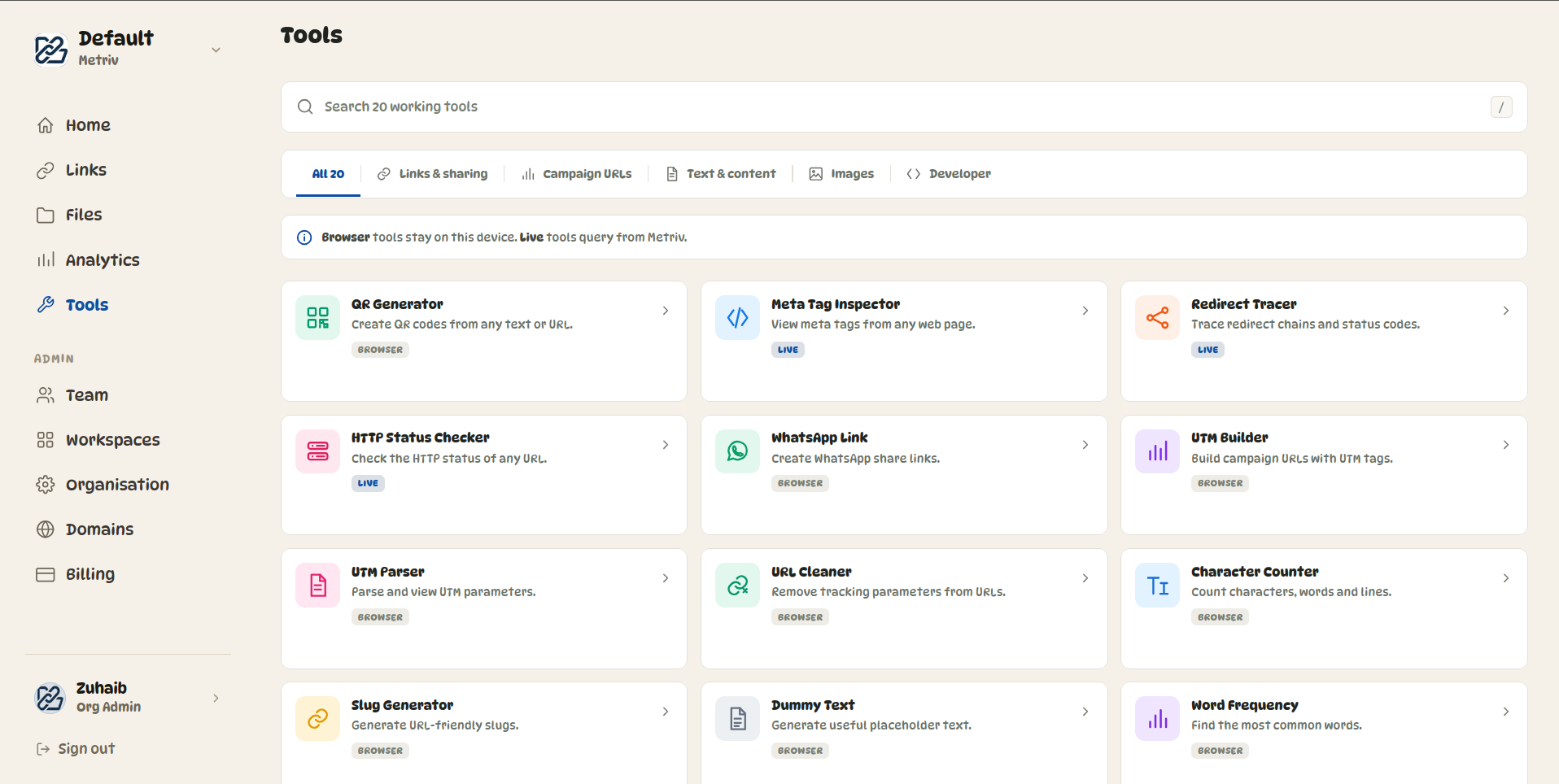The image size is (1559, 784).
Task: Click chevron on UTM Builder card
Action: click(1506, 445)
